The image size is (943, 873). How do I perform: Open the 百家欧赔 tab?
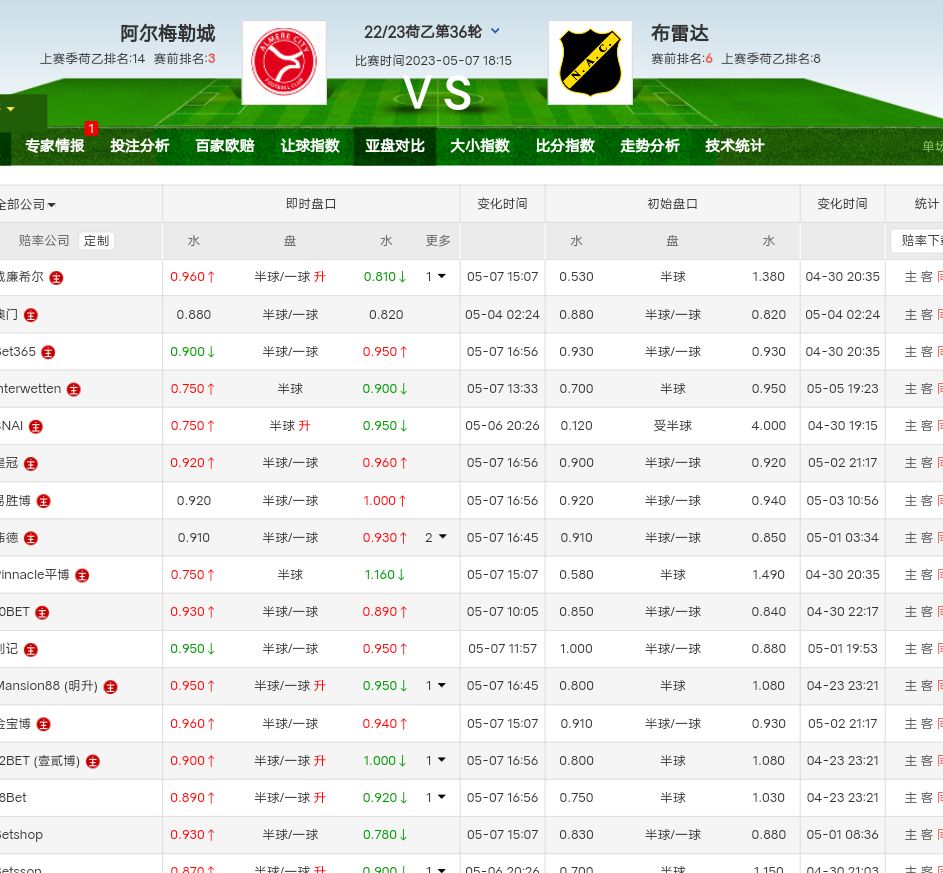tap(225, 146)
